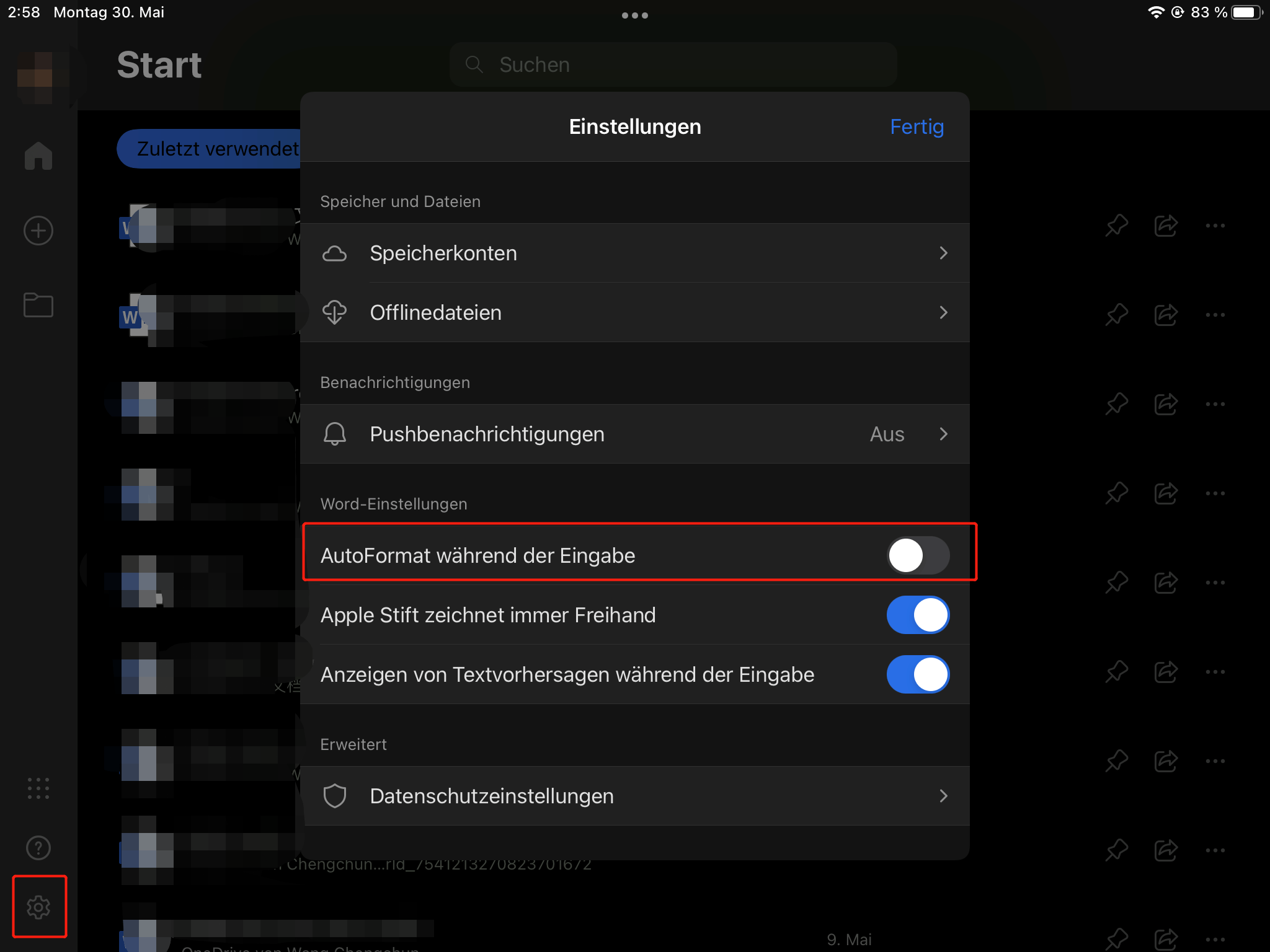Open Offlinedateien chevron row
The height and width of the screenshot is (952, 1270).
pos(635,312)
